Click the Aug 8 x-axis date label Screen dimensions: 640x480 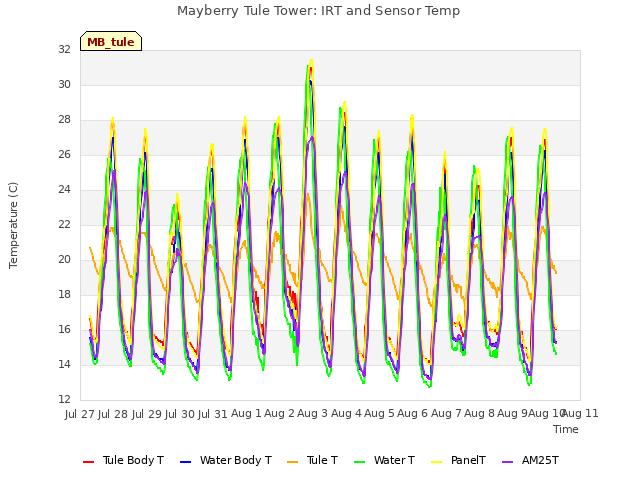(x=479, y=413)
